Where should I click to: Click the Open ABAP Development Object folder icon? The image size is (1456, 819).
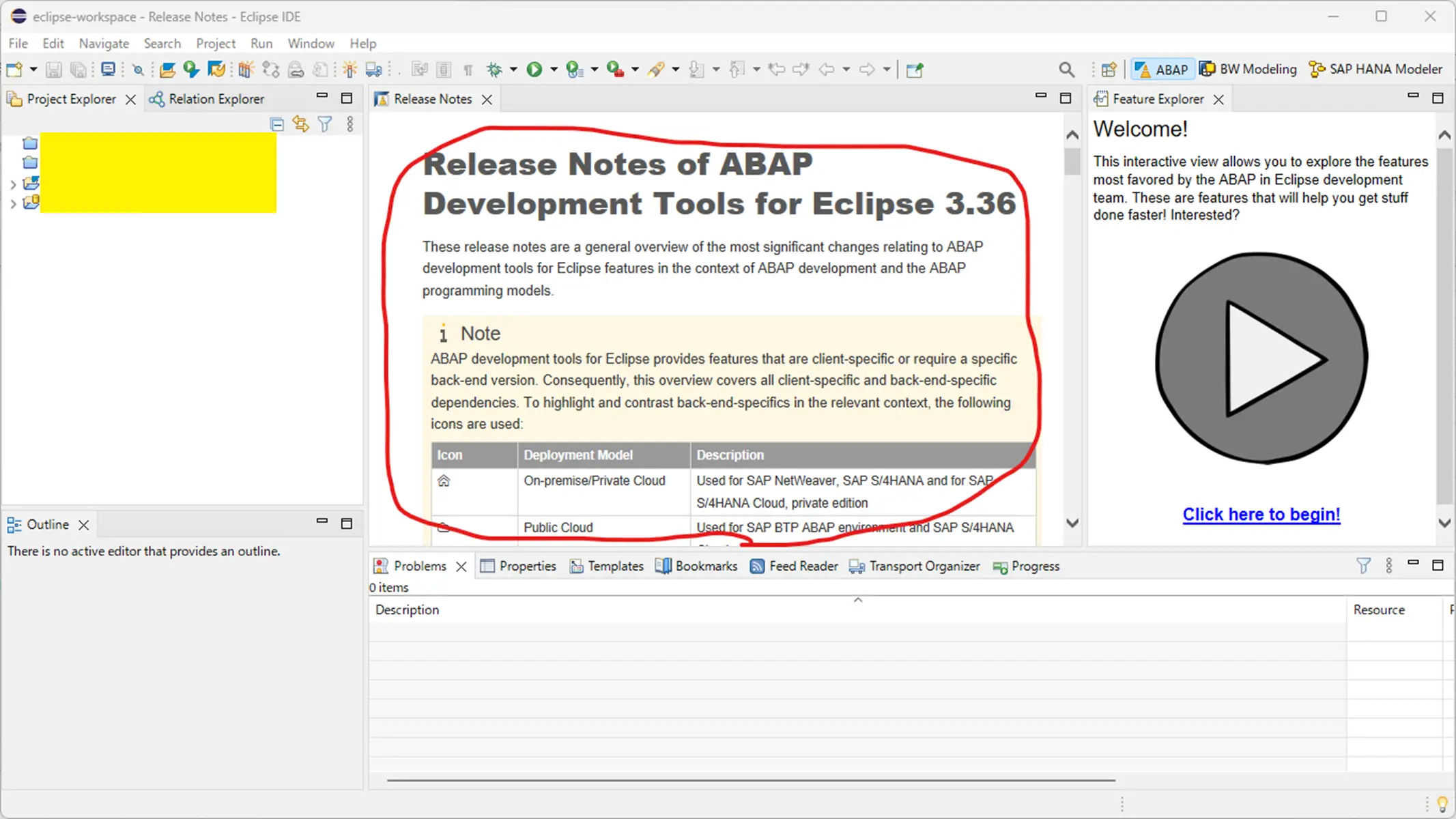tap(167, 69)
